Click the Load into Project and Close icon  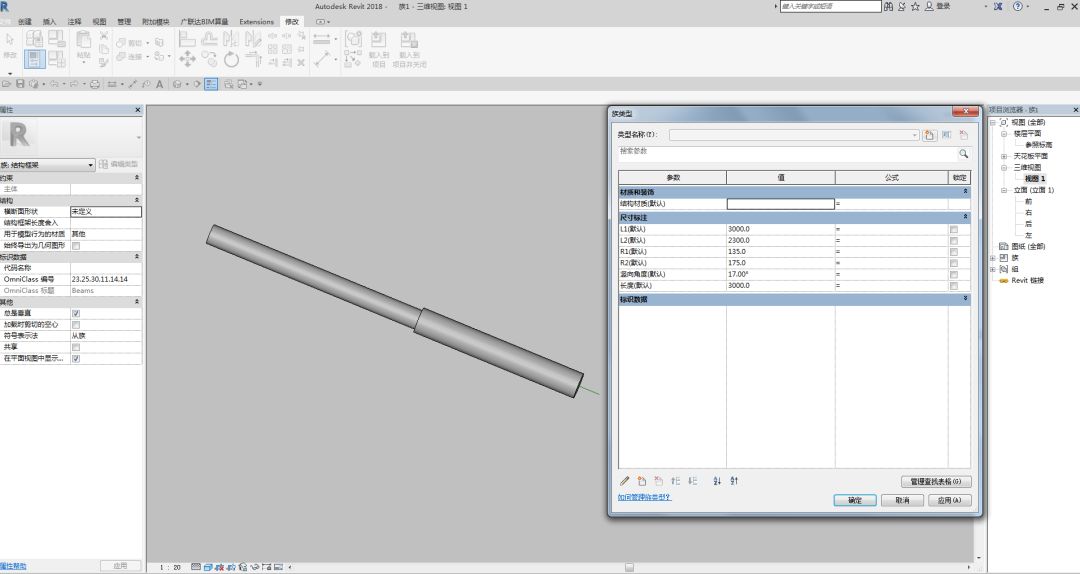(409, 48)
